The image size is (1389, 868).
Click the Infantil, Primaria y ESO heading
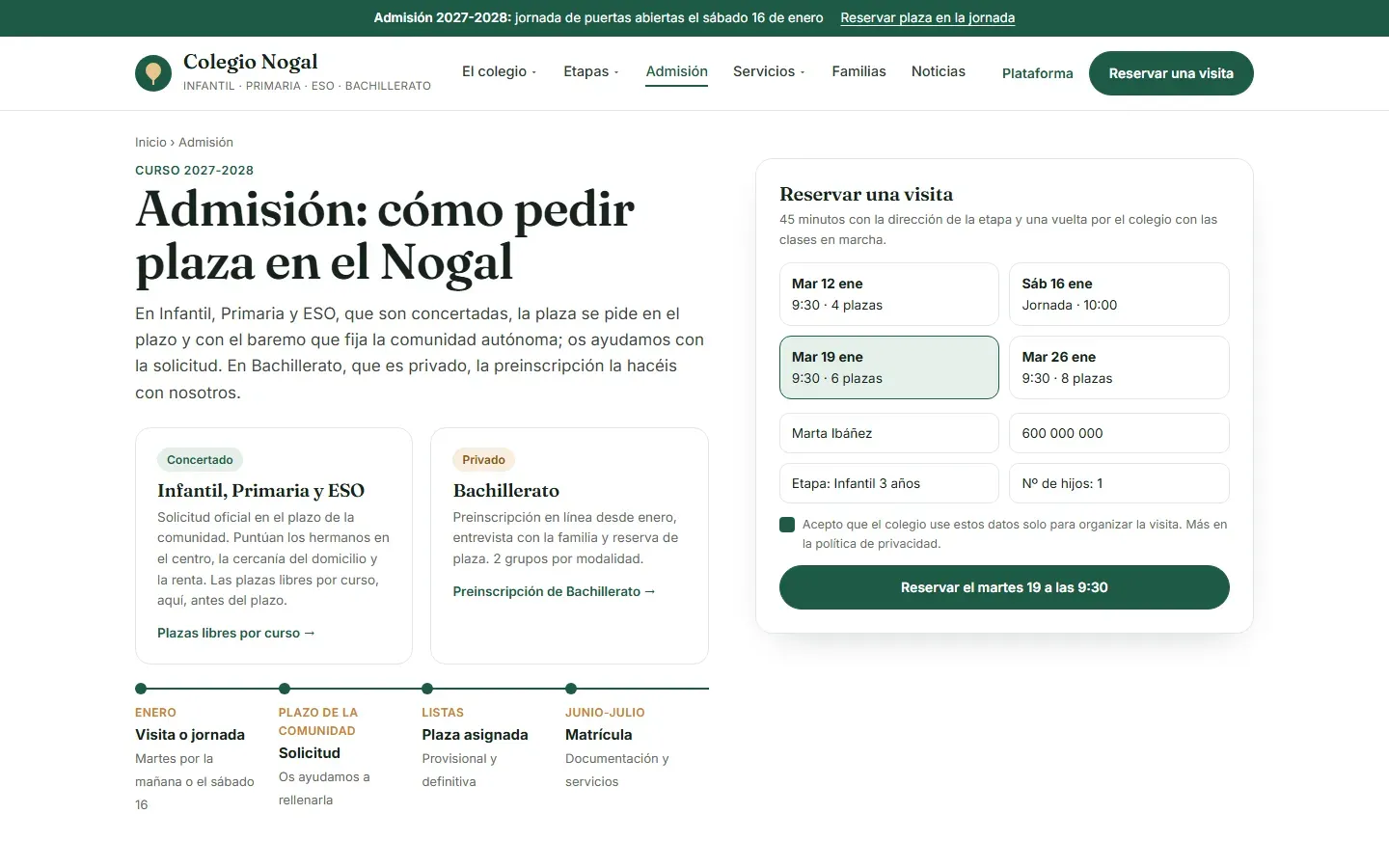click(x=260, y=491)
